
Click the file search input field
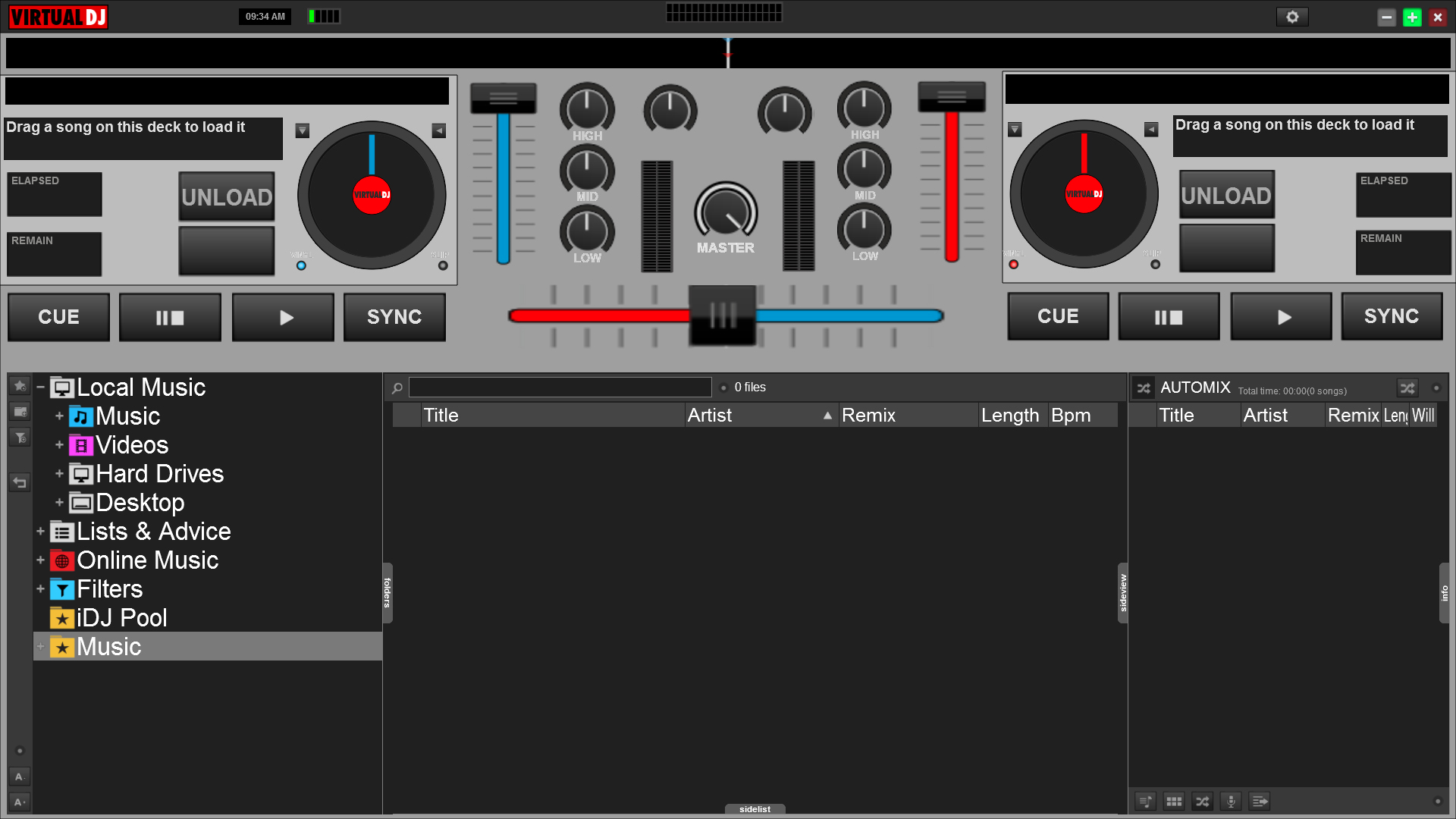560,388
